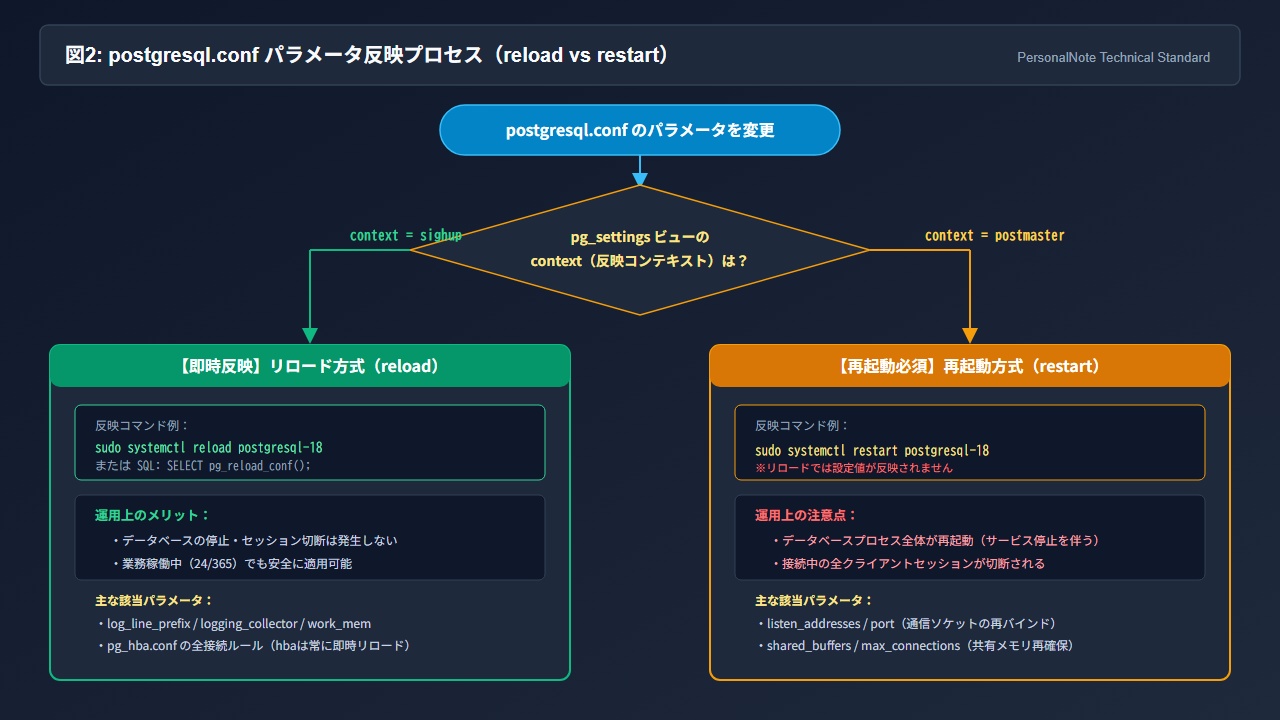
Task: Click the 反映コマンド例 label in the restart box
Action: click(x=802, y=425)
